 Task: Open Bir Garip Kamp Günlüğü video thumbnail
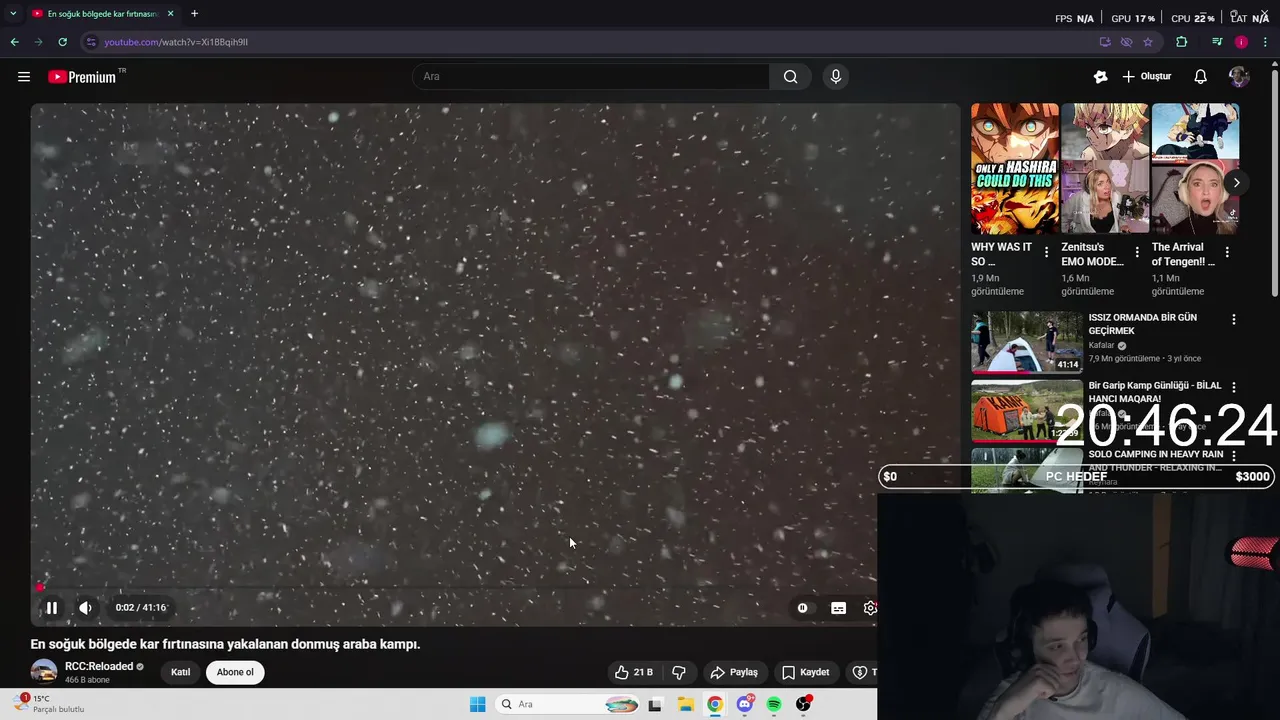pos(1026,411)
